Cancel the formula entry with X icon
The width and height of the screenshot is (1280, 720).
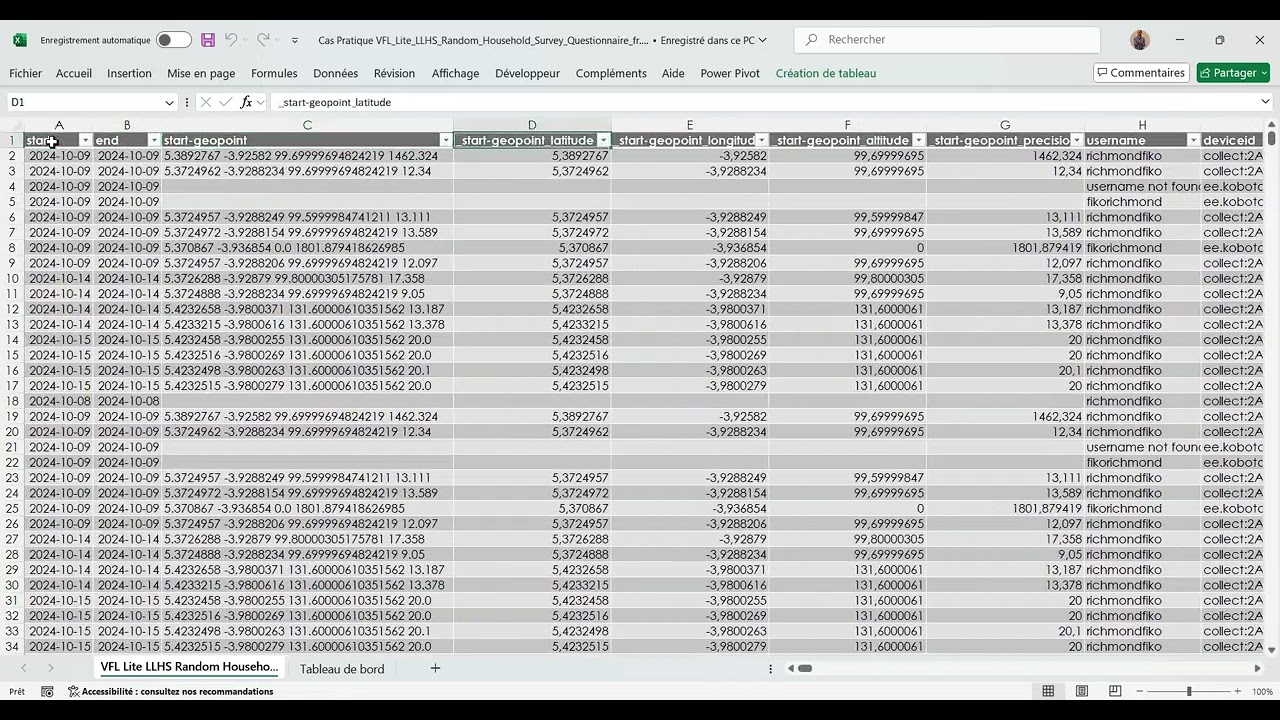tap(205, 102)
